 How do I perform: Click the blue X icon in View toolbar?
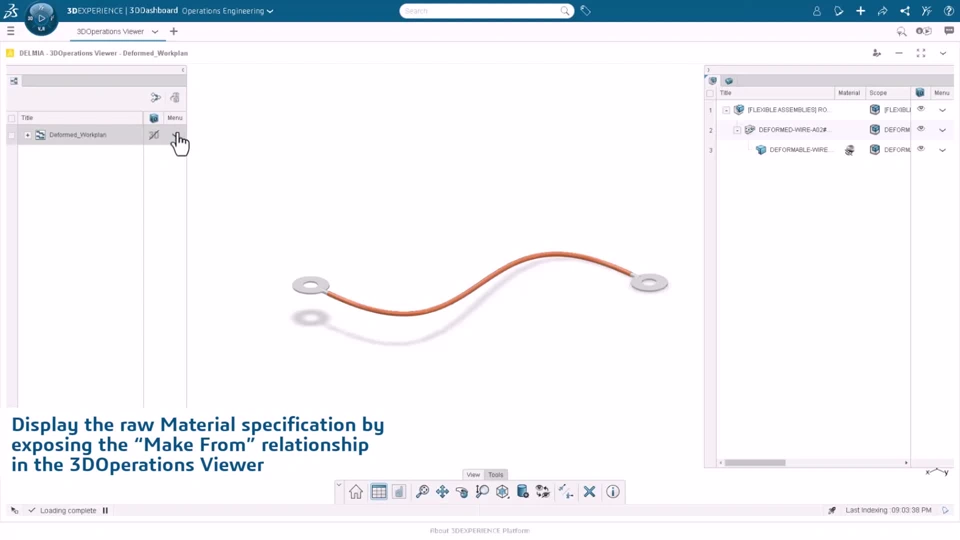(x=590, y=492)
